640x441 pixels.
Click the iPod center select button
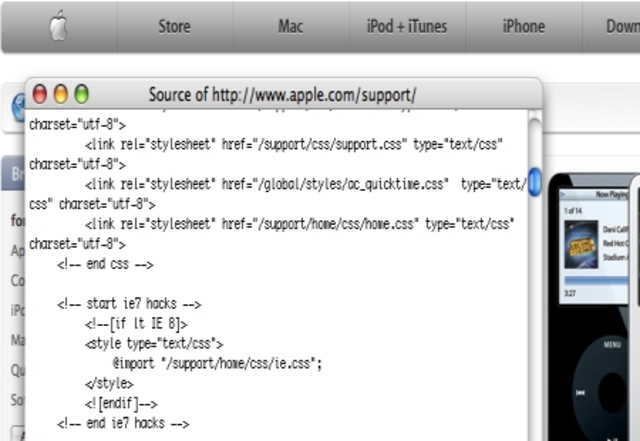[612, 394]
